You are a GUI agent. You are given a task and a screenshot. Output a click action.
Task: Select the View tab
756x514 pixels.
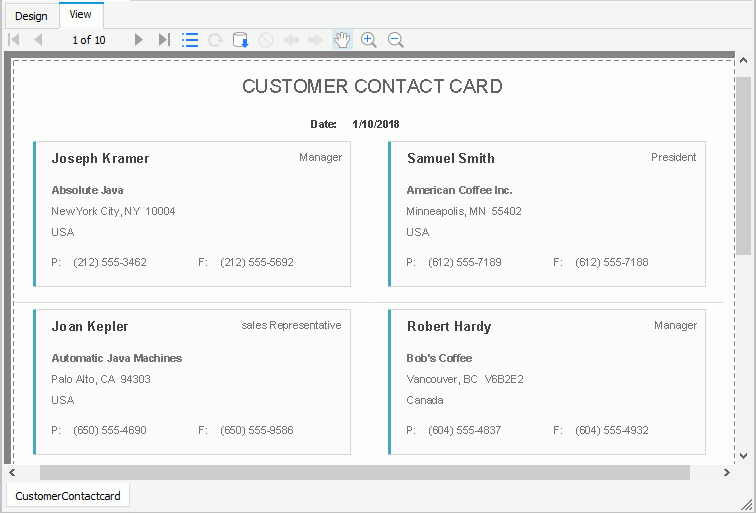(81, 15)
